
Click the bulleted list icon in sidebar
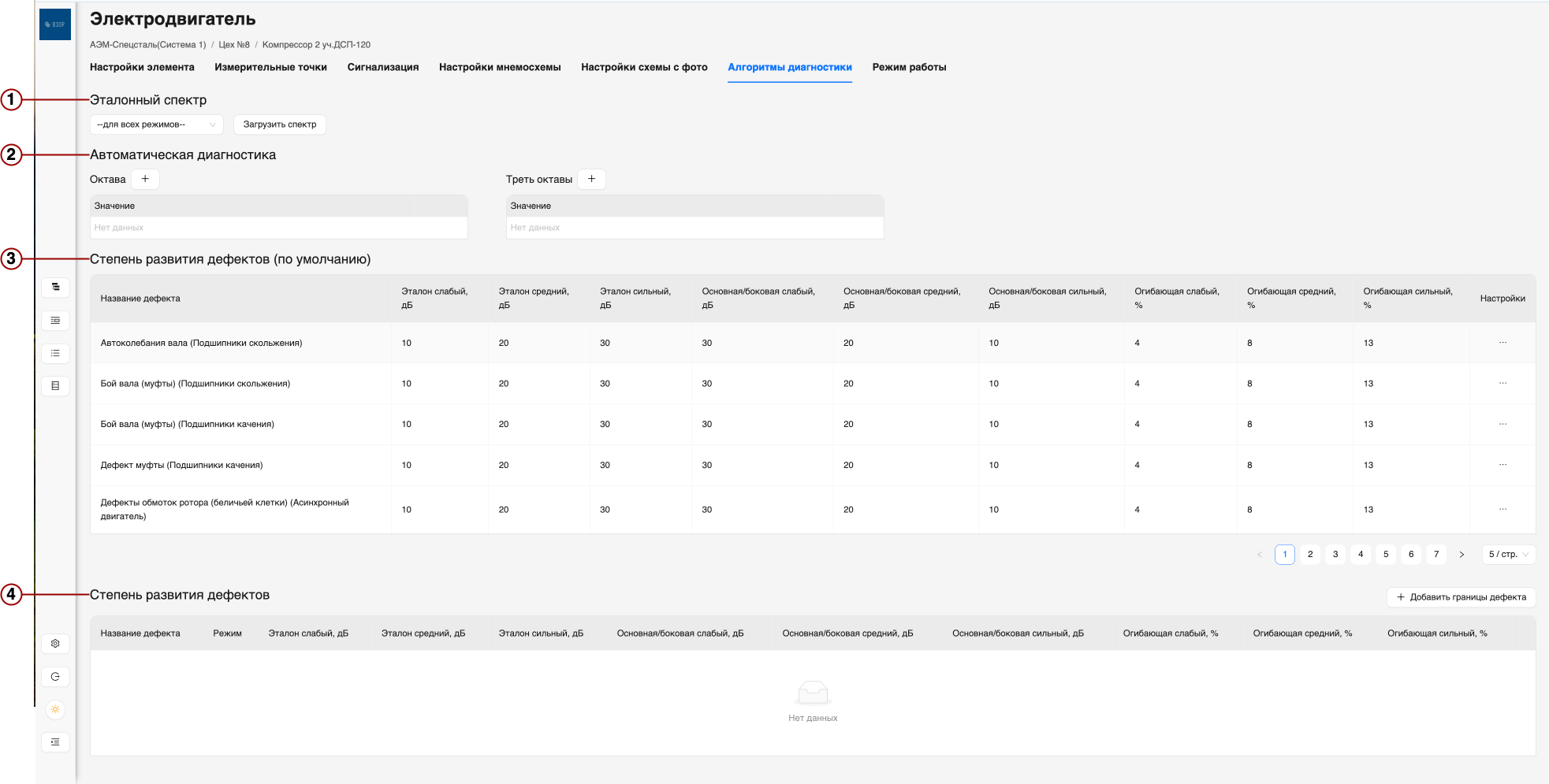pos(55,353)
